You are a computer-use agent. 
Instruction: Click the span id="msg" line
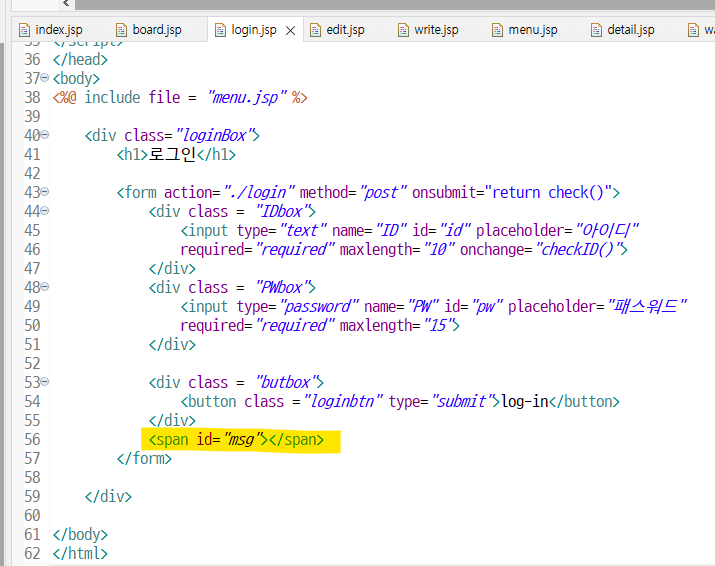click(236, 440)
